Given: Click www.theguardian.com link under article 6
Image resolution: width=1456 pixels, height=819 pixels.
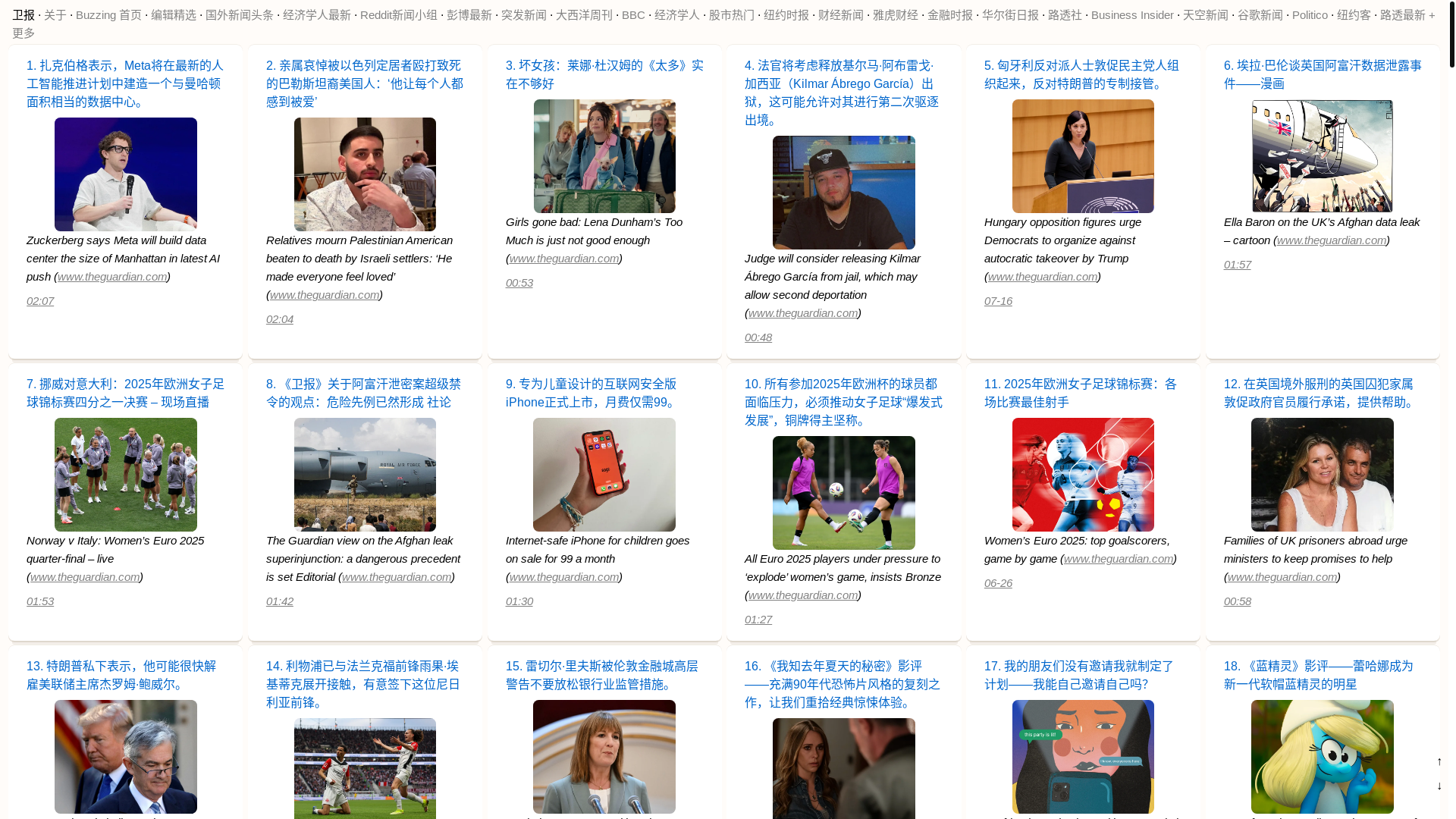Looking at the screenshot, I should (1332, 240).
